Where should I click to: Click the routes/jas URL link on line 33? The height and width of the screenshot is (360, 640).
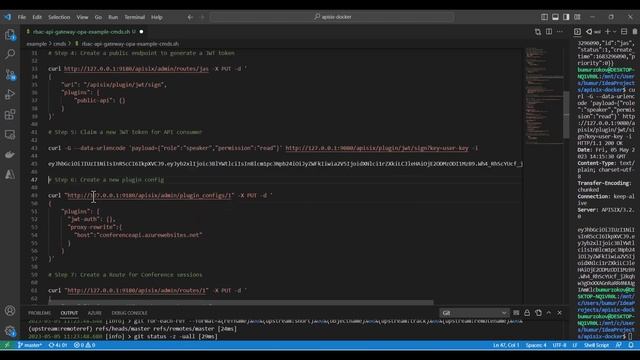136,69
